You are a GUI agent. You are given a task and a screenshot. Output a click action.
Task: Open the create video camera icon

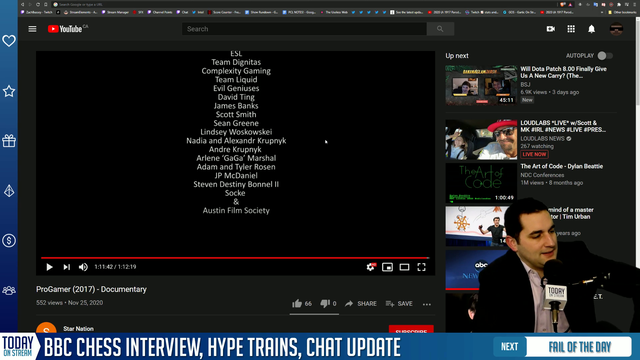551,29
